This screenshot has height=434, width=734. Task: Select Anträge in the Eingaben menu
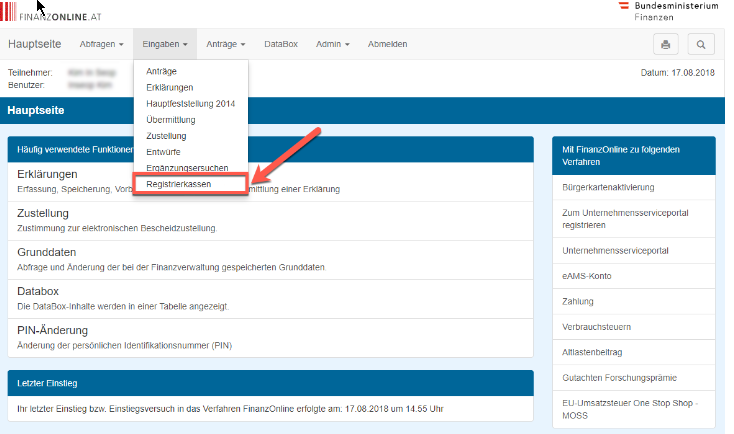[x=161, y=71]
